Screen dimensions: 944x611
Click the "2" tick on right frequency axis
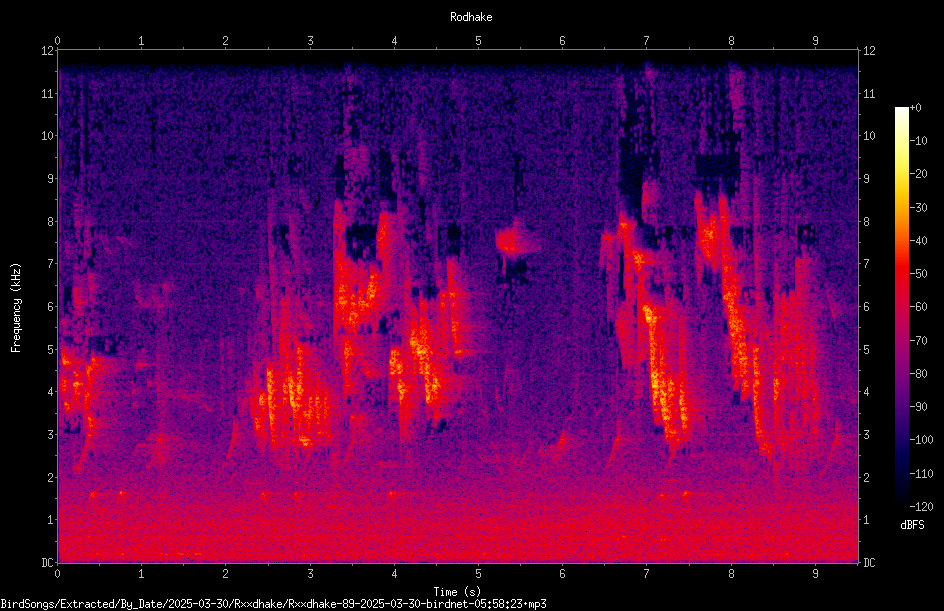(x=866, y=477)
